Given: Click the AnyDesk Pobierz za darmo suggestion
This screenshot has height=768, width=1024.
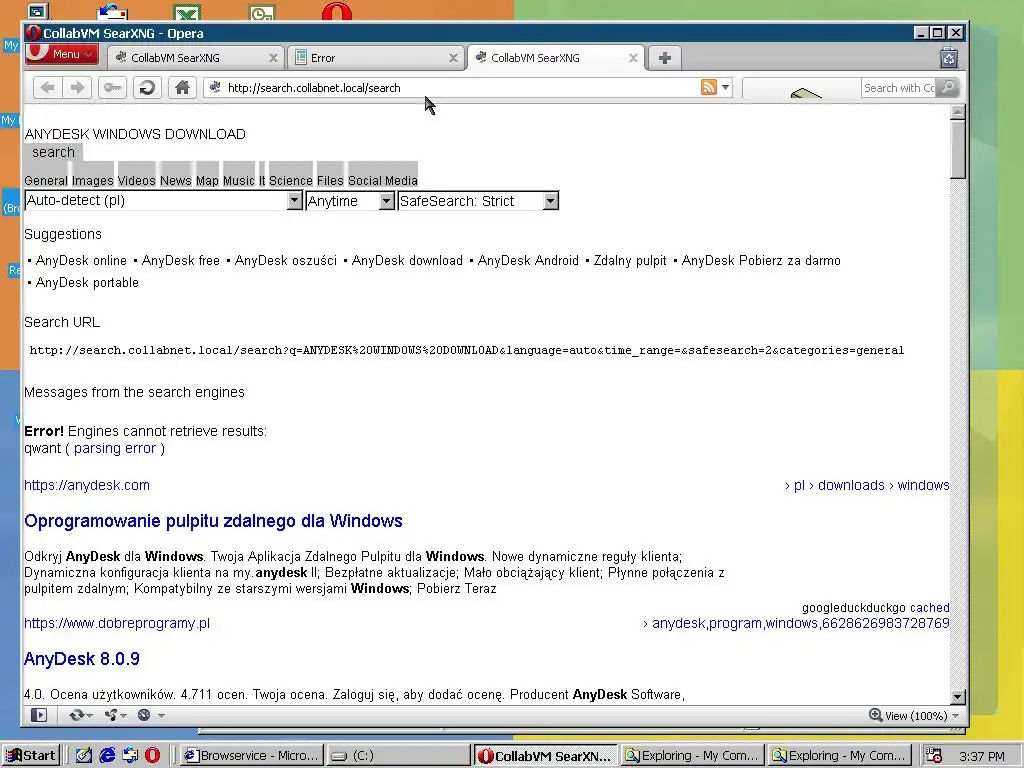Looking at the screenshot, I should tap(761, 261).
